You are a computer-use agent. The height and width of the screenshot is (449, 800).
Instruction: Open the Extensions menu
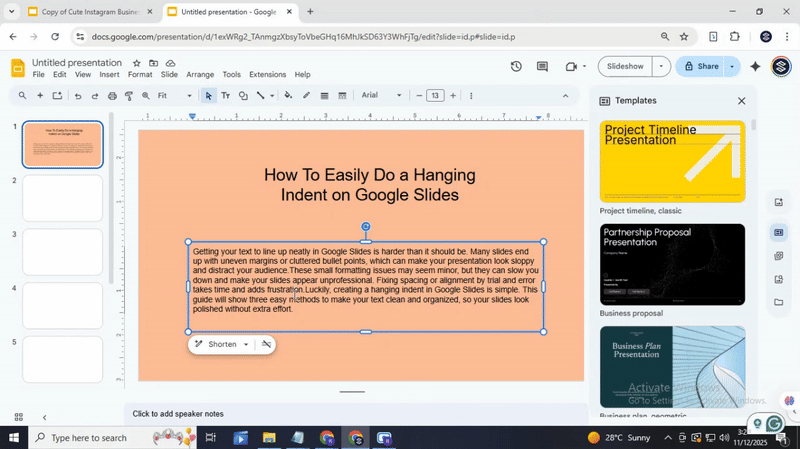(x=267, y=75)
